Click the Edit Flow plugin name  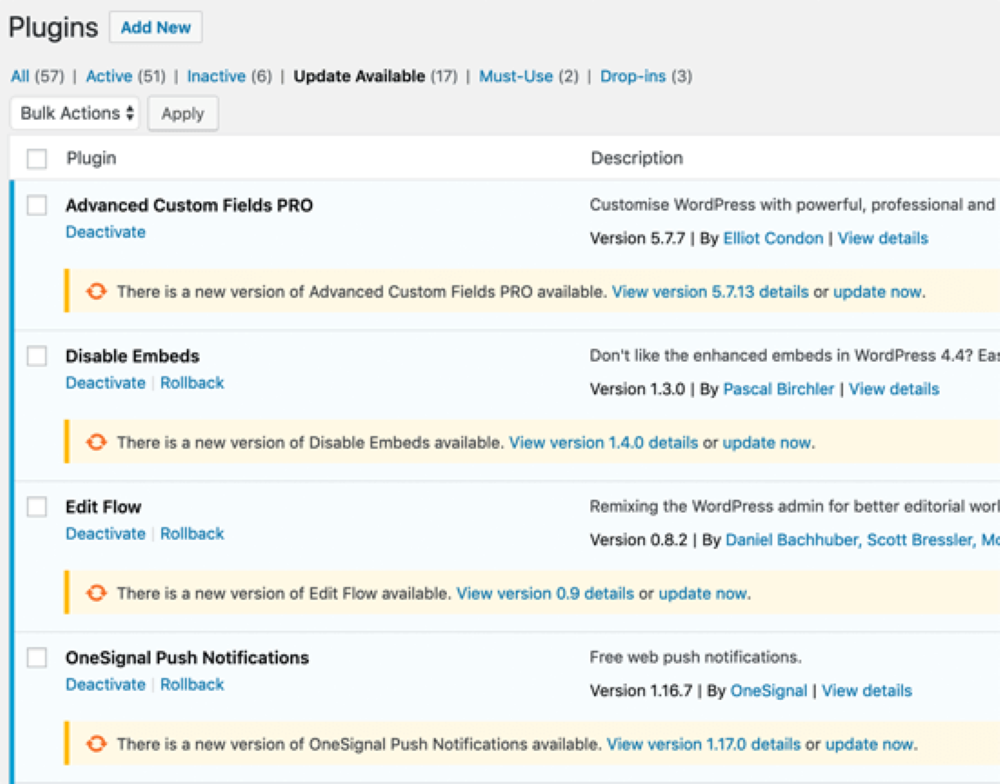[103, 507]
